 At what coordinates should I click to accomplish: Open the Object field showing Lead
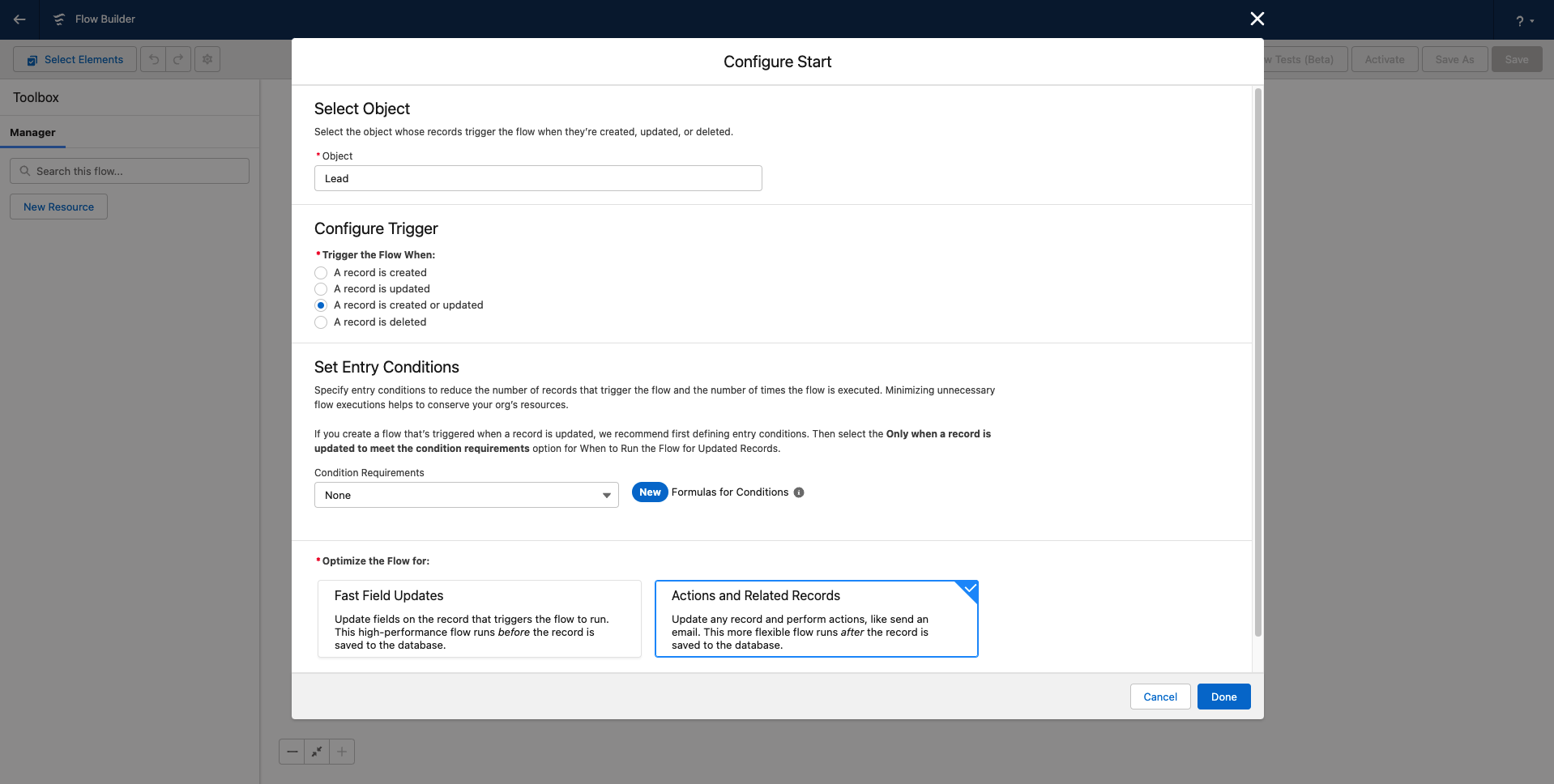537,178
